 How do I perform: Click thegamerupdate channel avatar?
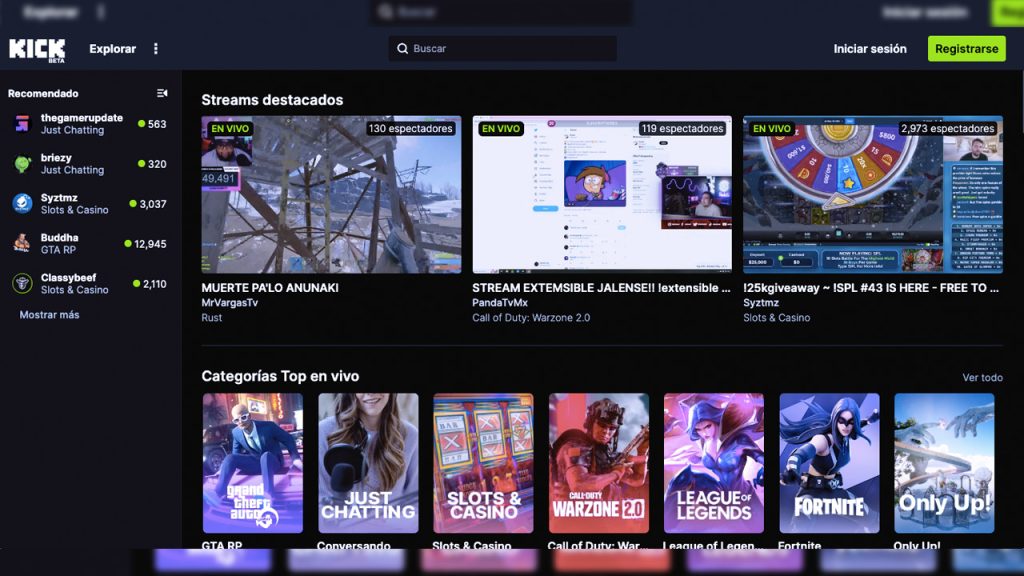tap(22, 124)
